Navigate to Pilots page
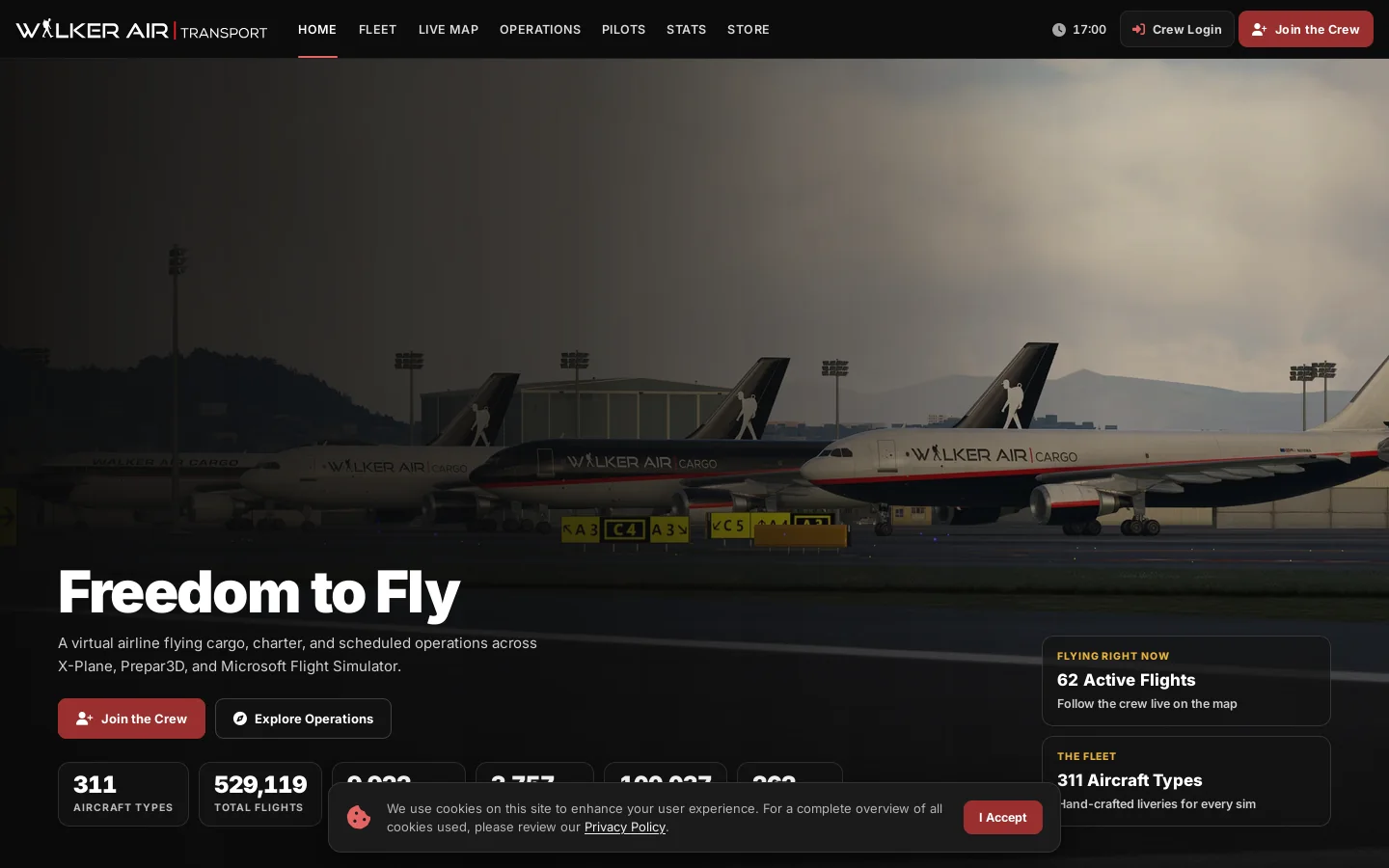Viewport: 1389px width, 868px height. (x=624, y=30)
